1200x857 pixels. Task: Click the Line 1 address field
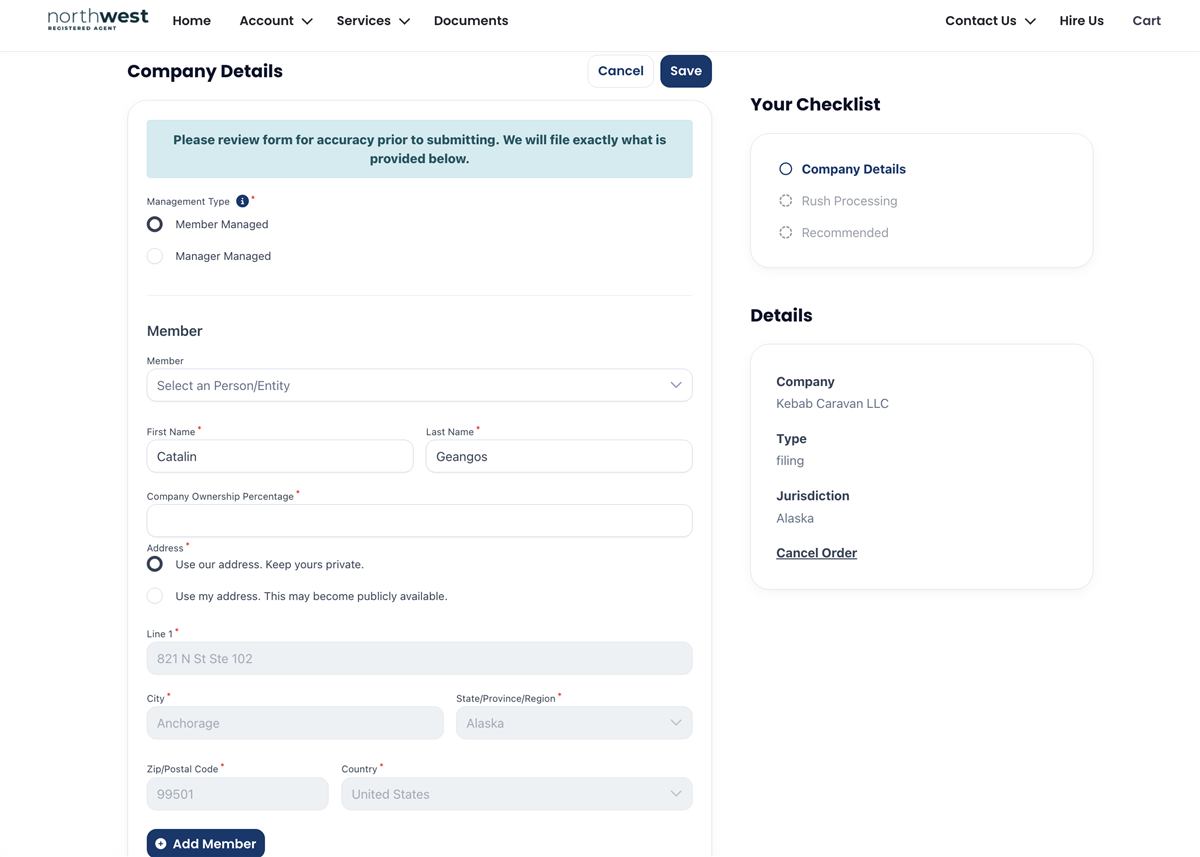point(419,658)
